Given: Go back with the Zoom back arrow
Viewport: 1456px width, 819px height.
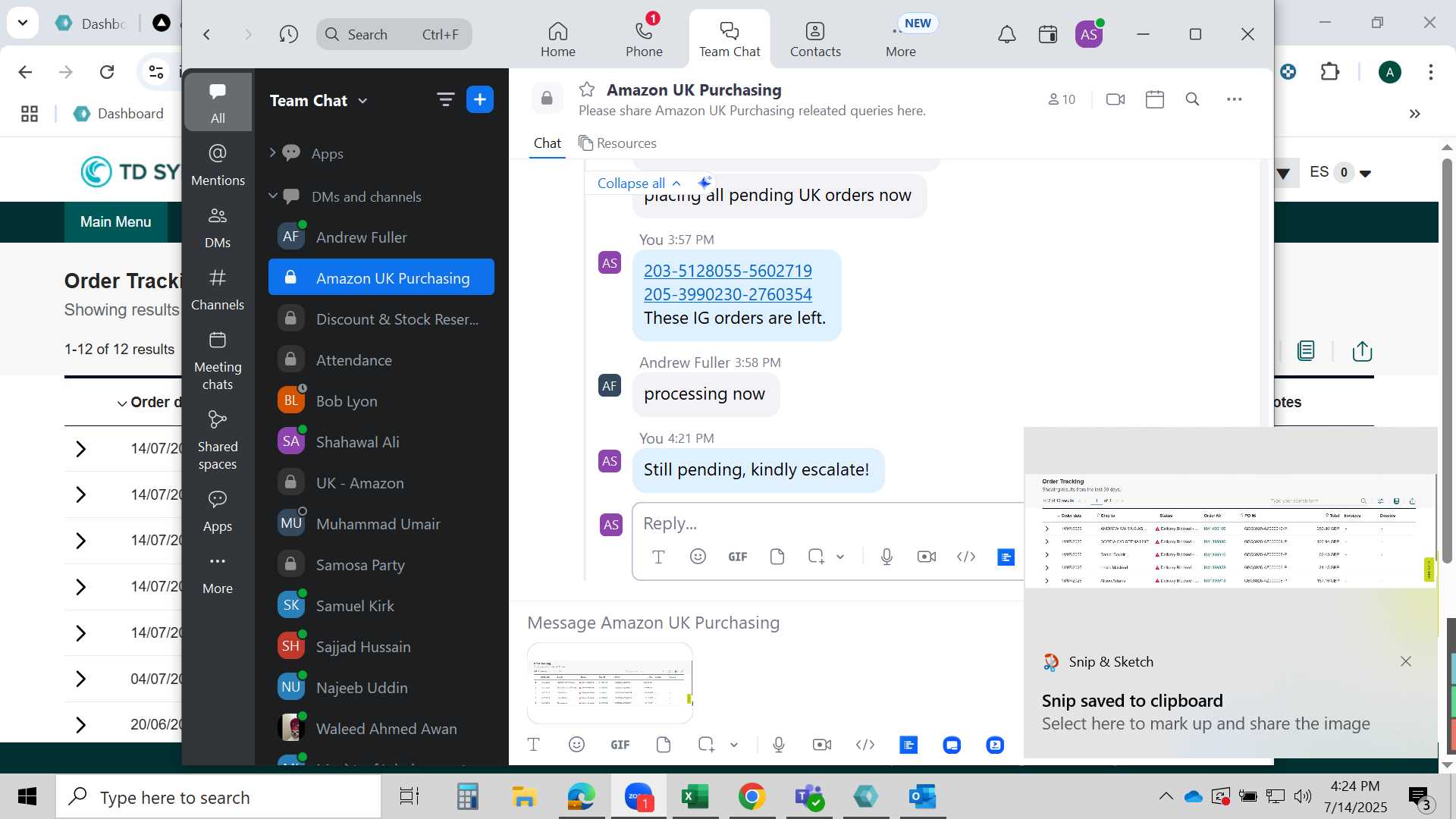Looking at the screenshot, I should pyautogui.click(x=206, y=34).
